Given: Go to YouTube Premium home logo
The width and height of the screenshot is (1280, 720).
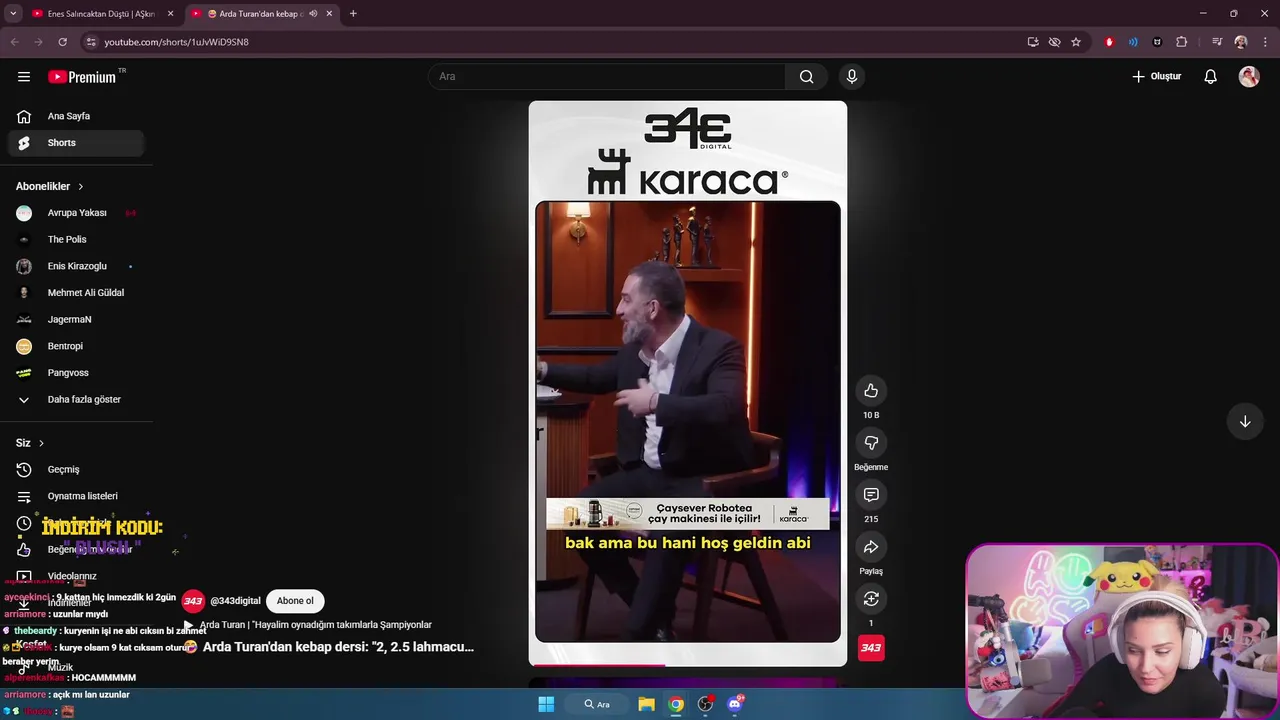Looking at the screenshot, I should 82,77.
